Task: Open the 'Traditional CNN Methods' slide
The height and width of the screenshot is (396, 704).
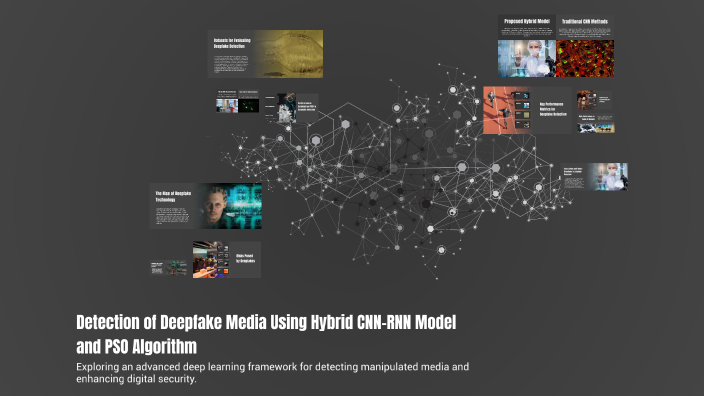Action: pos(585,46)
